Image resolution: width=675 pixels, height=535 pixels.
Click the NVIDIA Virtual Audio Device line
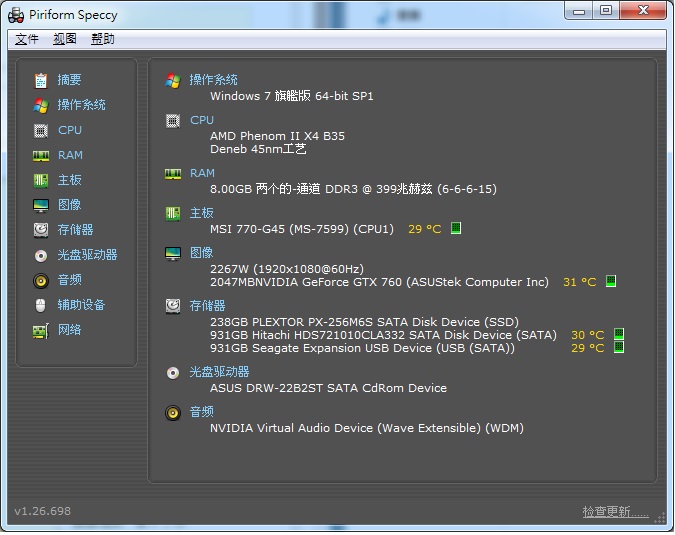click(x=367, y=428)
